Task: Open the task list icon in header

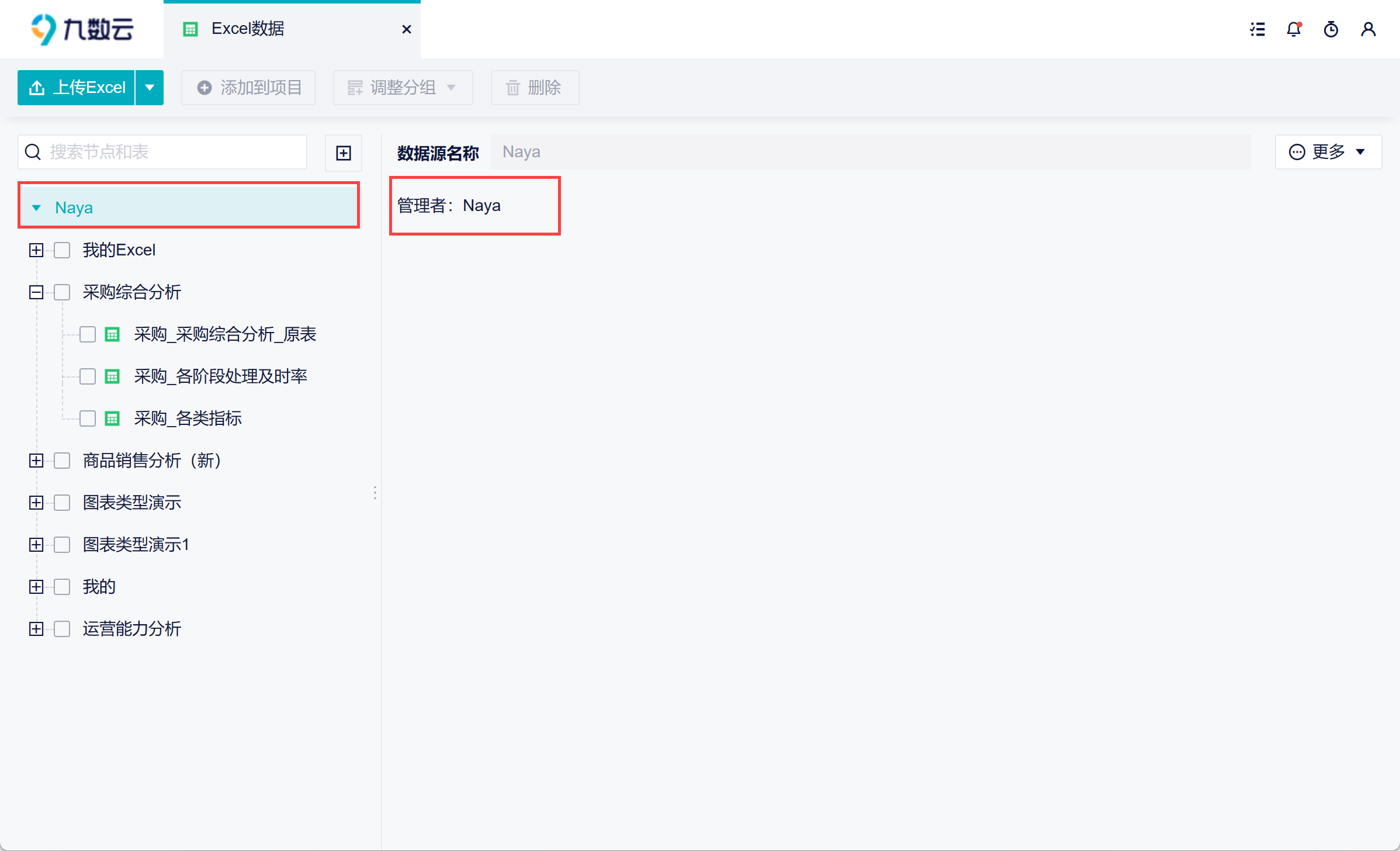Action: [x=1257, y=29]
